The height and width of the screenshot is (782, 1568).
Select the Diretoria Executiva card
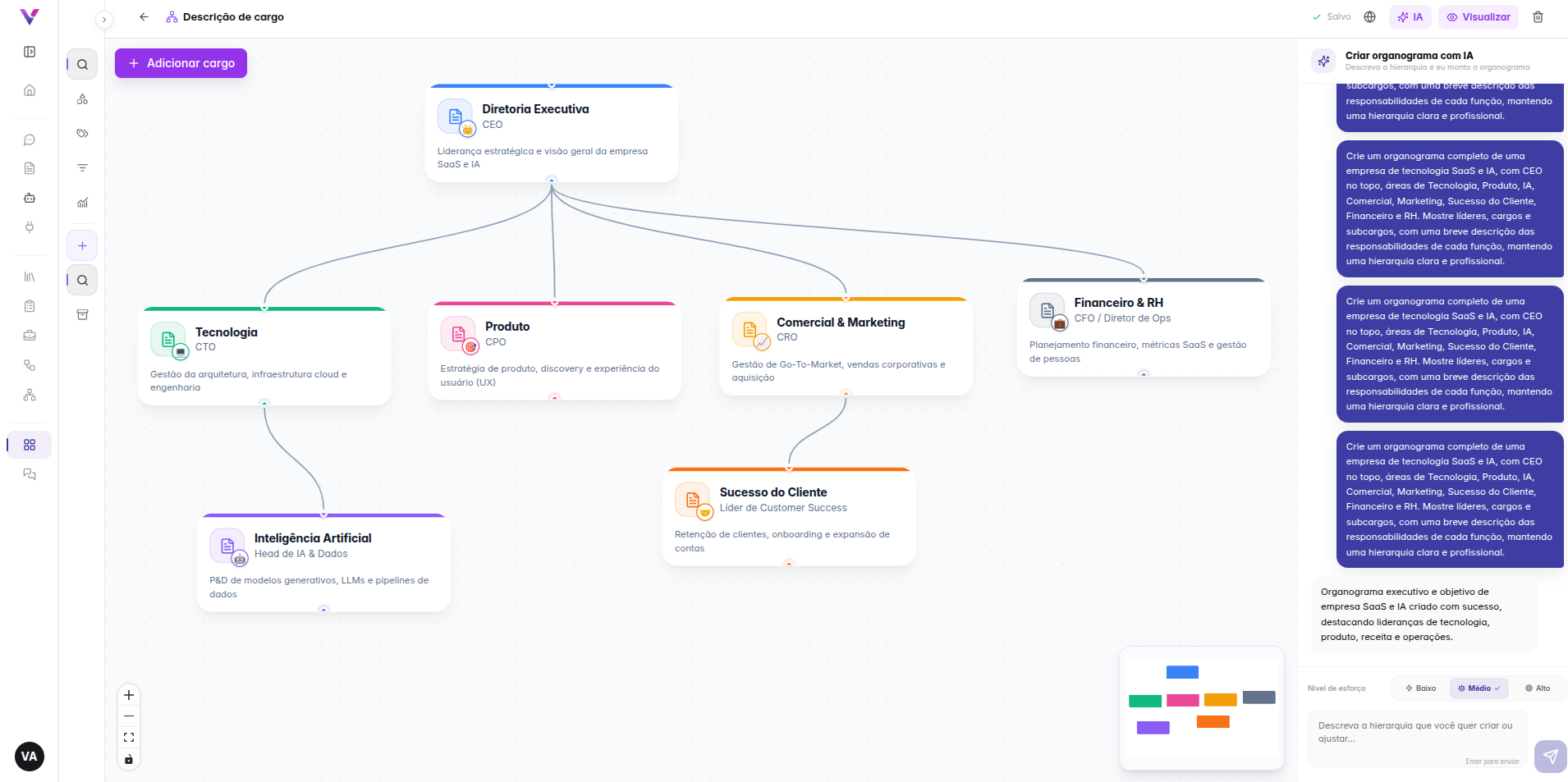552,133
